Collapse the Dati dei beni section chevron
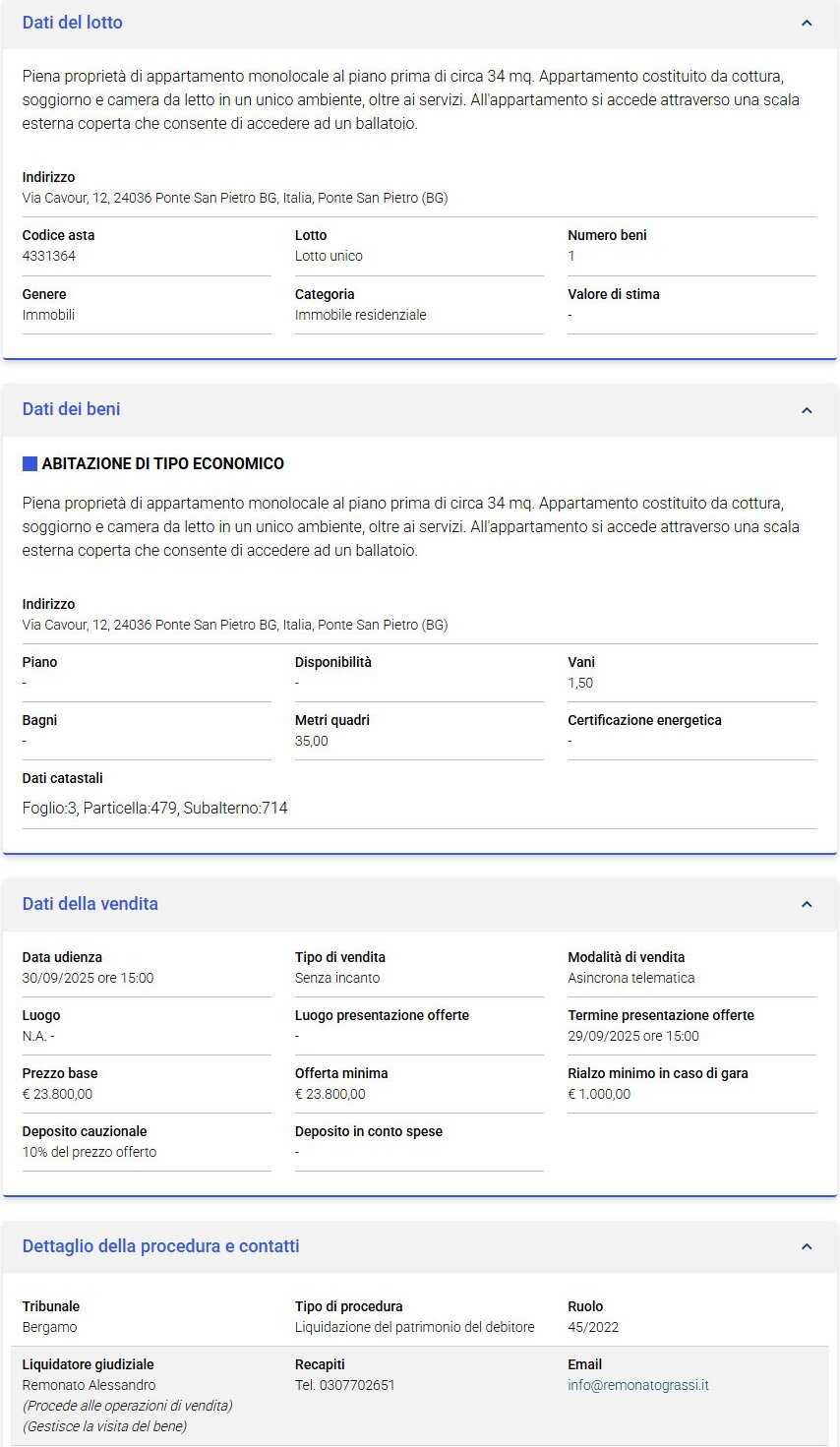Viewport: 840px width, 1447px height. pyautogui.click(x=807, y=410)
